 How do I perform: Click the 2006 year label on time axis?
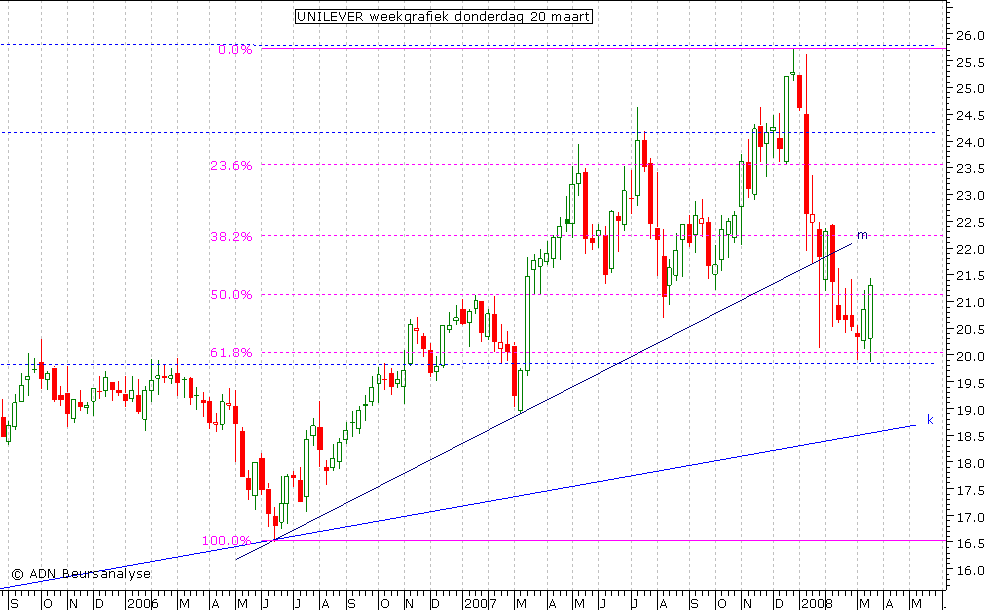tap(142, 604)
